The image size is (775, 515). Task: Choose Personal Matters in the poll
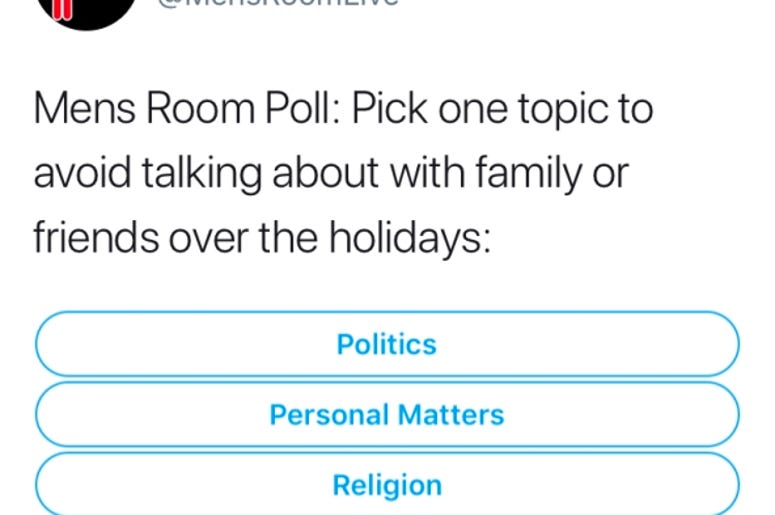(x=388, y=415)
